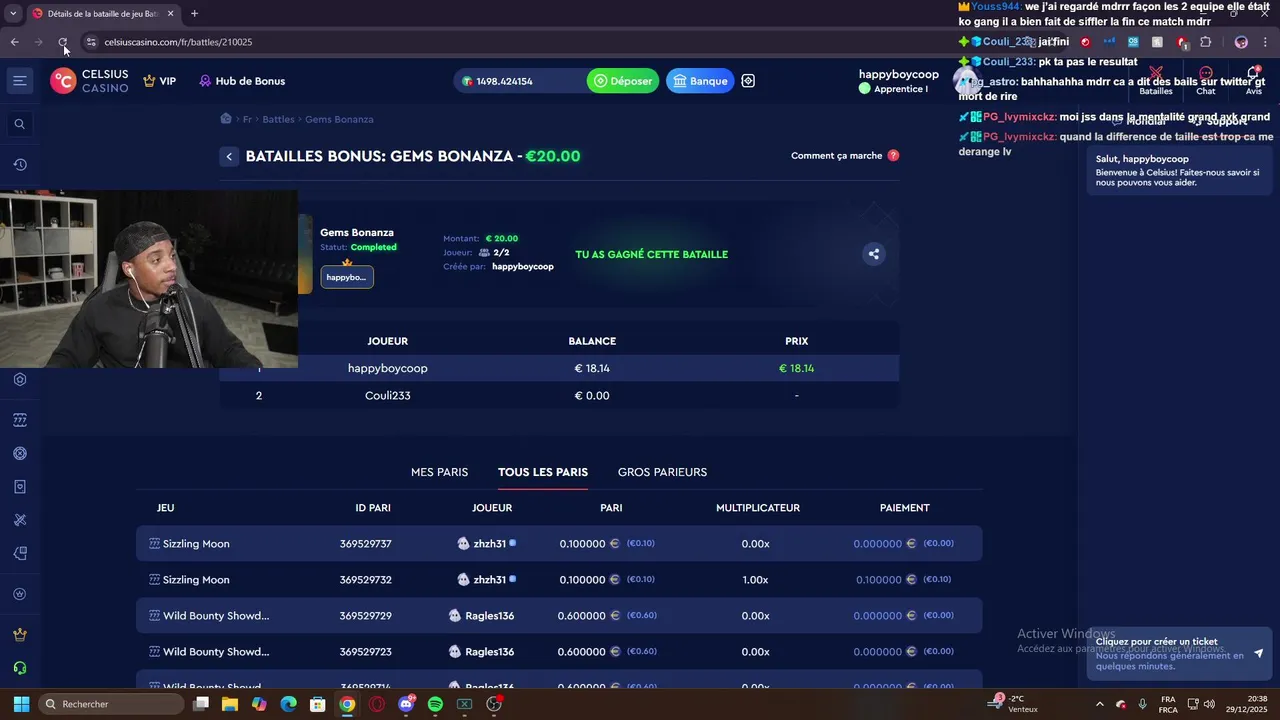Click the Gems Bonanza game thumbnail

pyautogui.click(x=305, y=254)
